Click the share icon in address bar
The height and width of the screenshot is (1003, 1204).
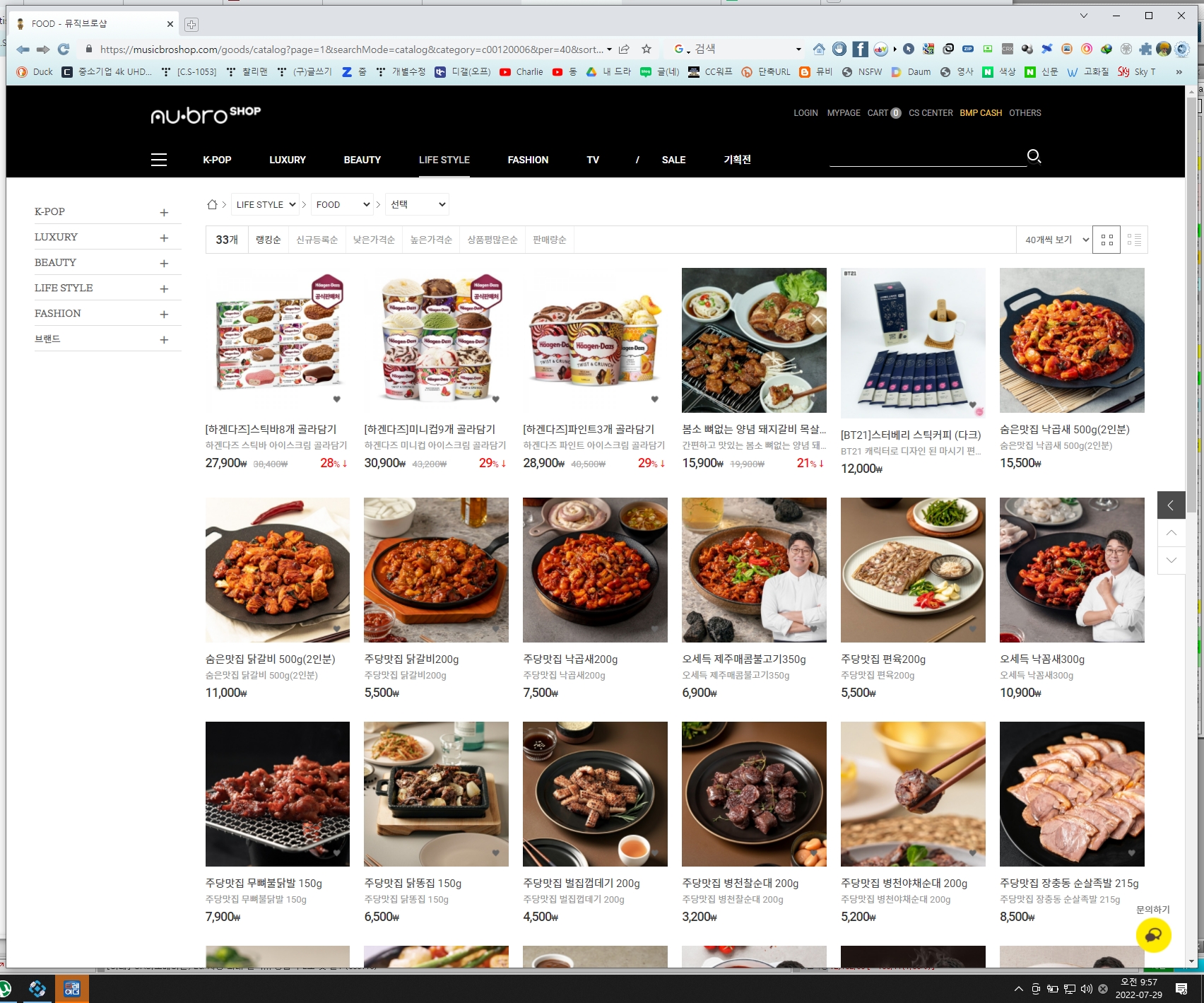point(624,49)
